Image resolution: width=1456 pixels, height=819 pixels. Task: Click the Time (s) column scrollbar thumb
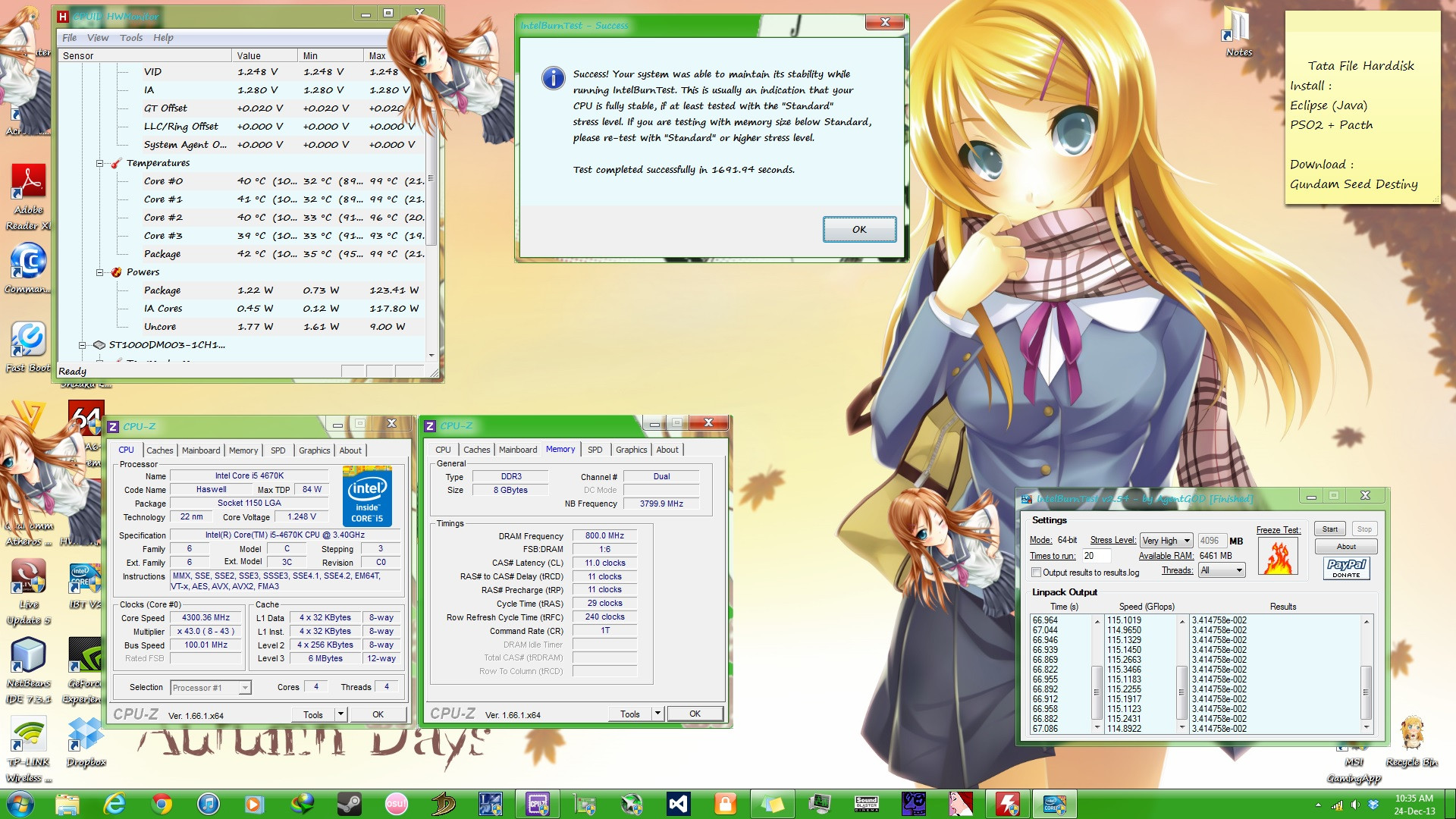point(1096,692)
